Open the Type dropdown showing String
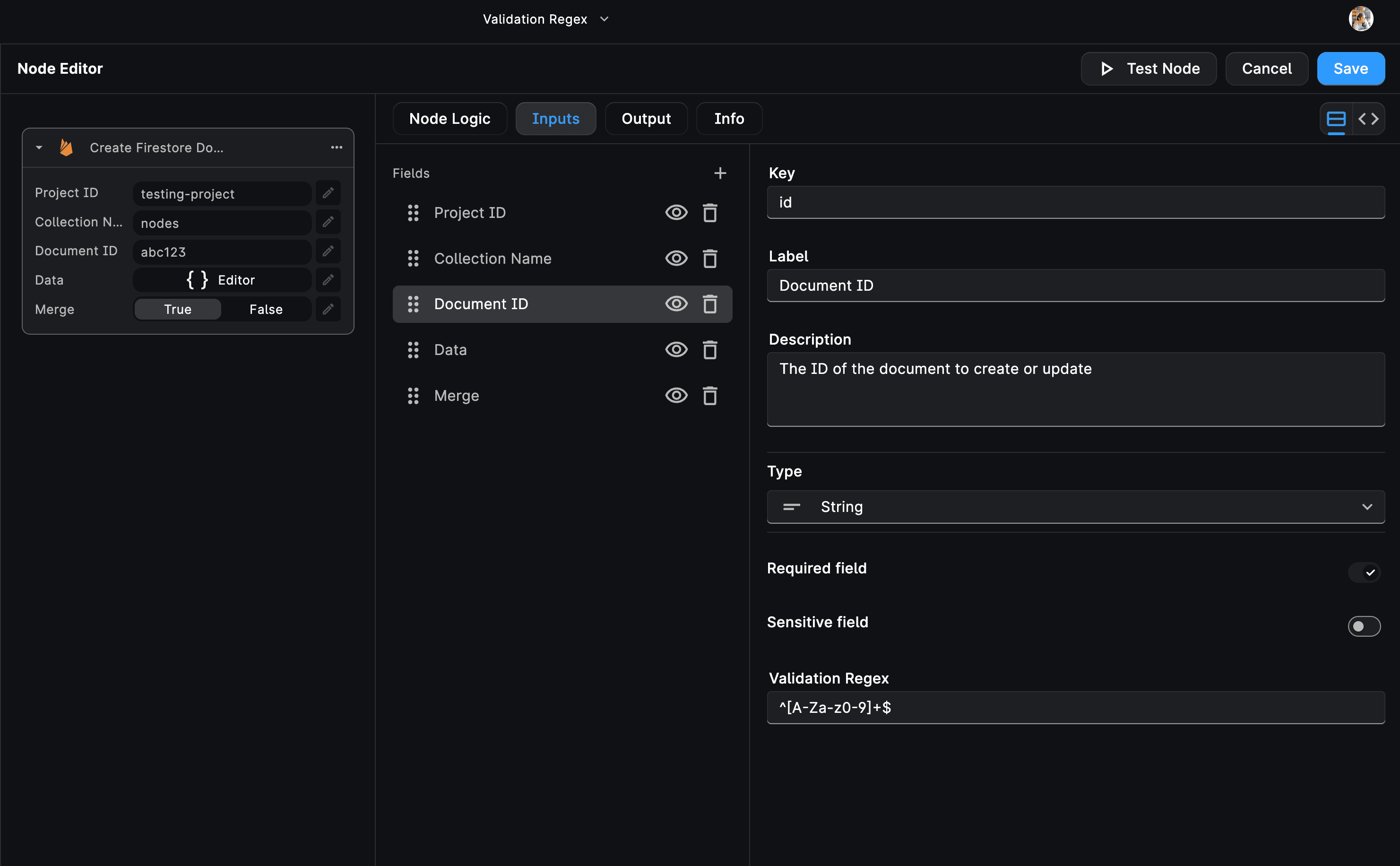This screenshot has height=866, width=1400. coord(1075,507)
